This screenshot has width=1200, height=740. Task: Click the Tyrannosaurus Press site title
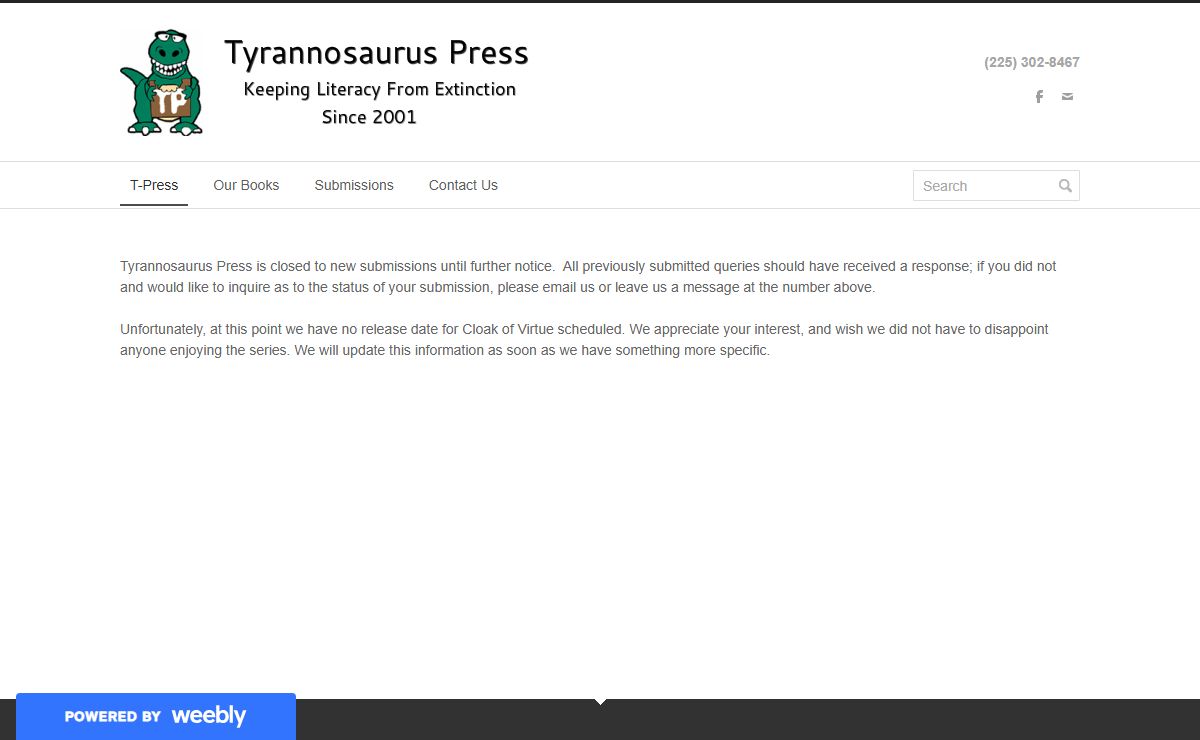pyautogui.click(x=376, y=53)
